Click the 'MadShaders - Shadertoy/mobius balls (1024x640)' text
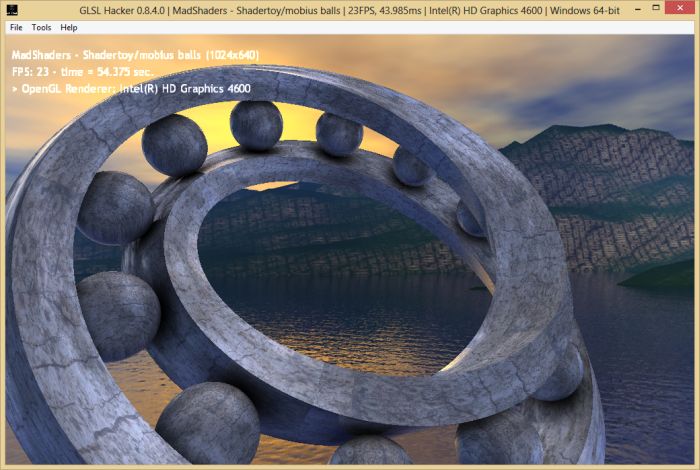 point(135,55)
